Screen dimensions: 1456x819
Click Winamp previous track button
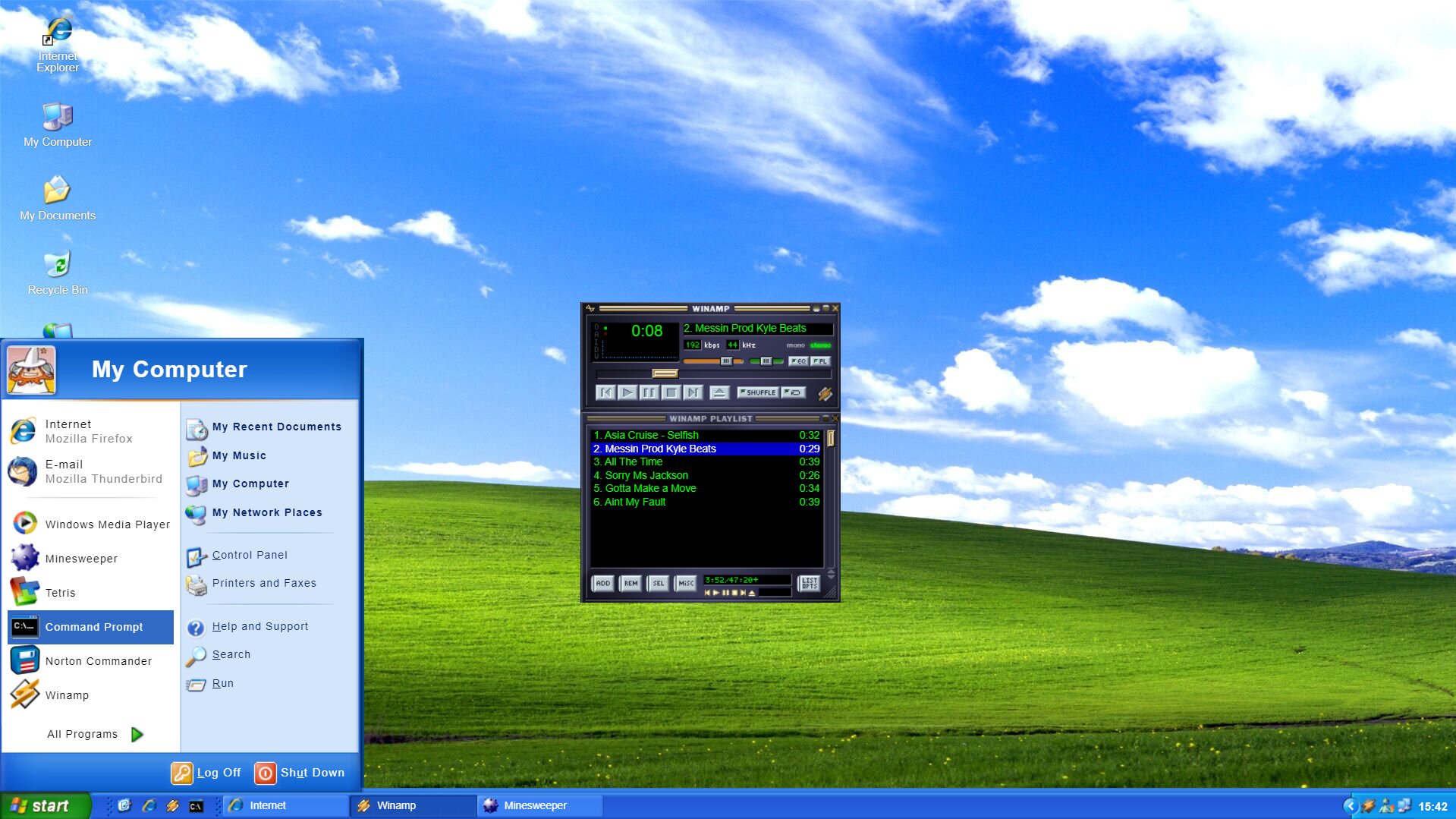coord(605,392)
